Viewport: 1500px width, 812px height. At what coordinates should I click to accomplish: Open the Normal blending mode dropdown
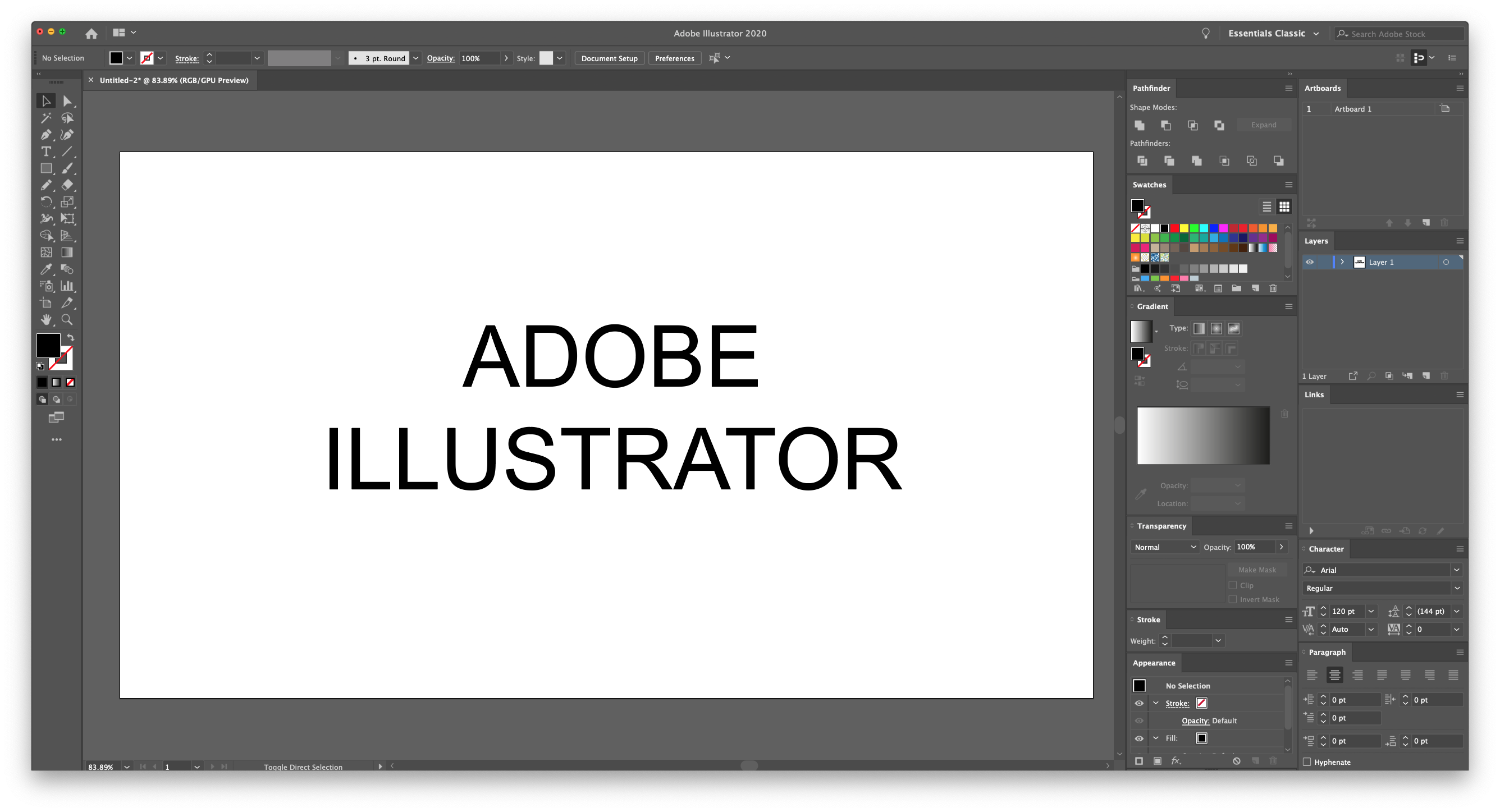click(1165, 547)
